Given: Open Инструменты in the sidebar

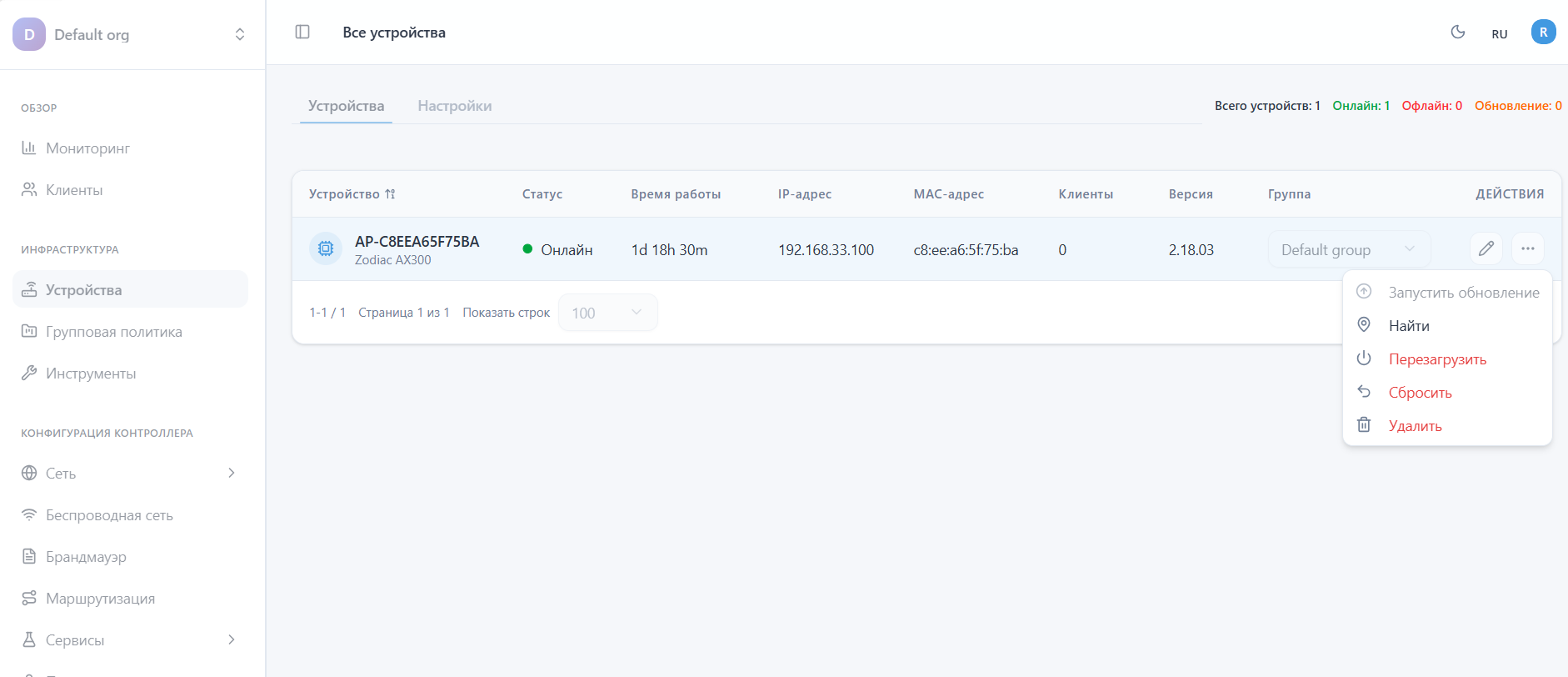Looking at the screenshot, I should coord(91,374).
